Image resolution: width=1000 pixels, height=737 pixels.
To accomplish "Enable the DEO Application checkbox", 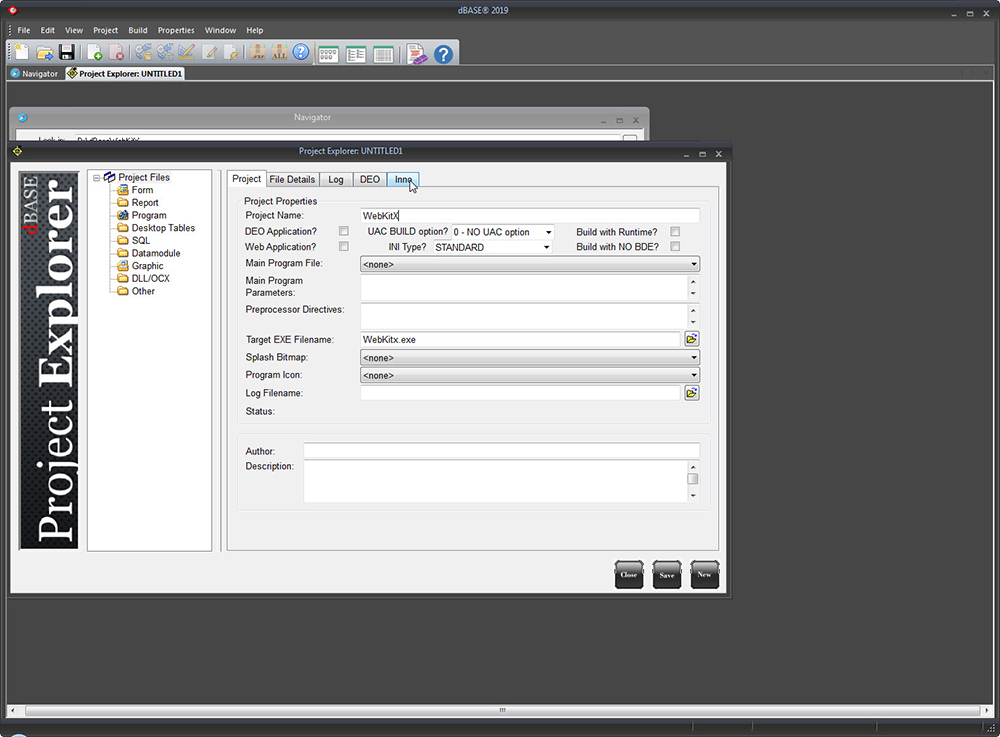I will pyautogui.click(x=344, y=231).
